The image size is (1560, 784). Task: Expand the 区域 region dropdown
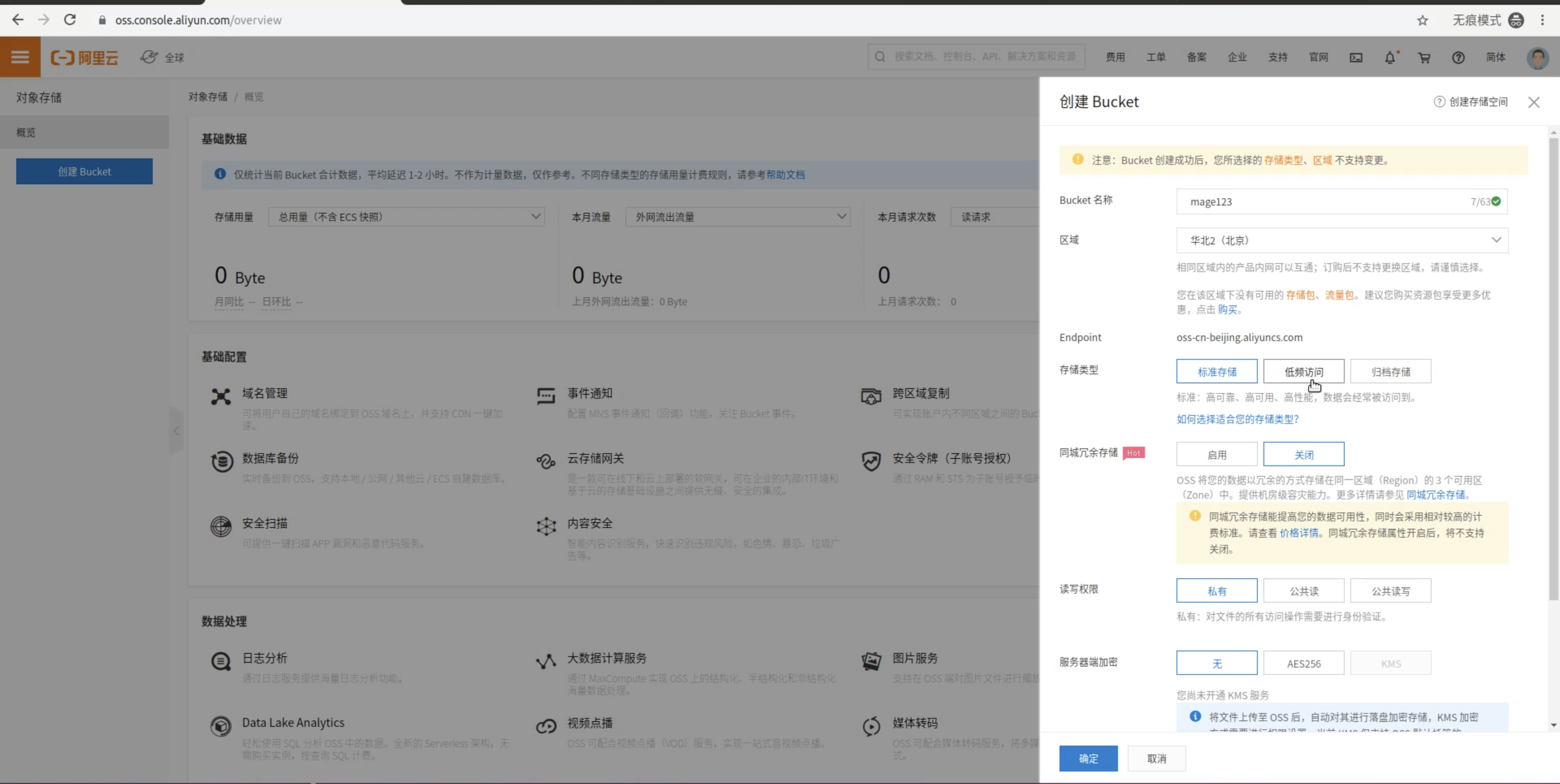pos(1341,240)
